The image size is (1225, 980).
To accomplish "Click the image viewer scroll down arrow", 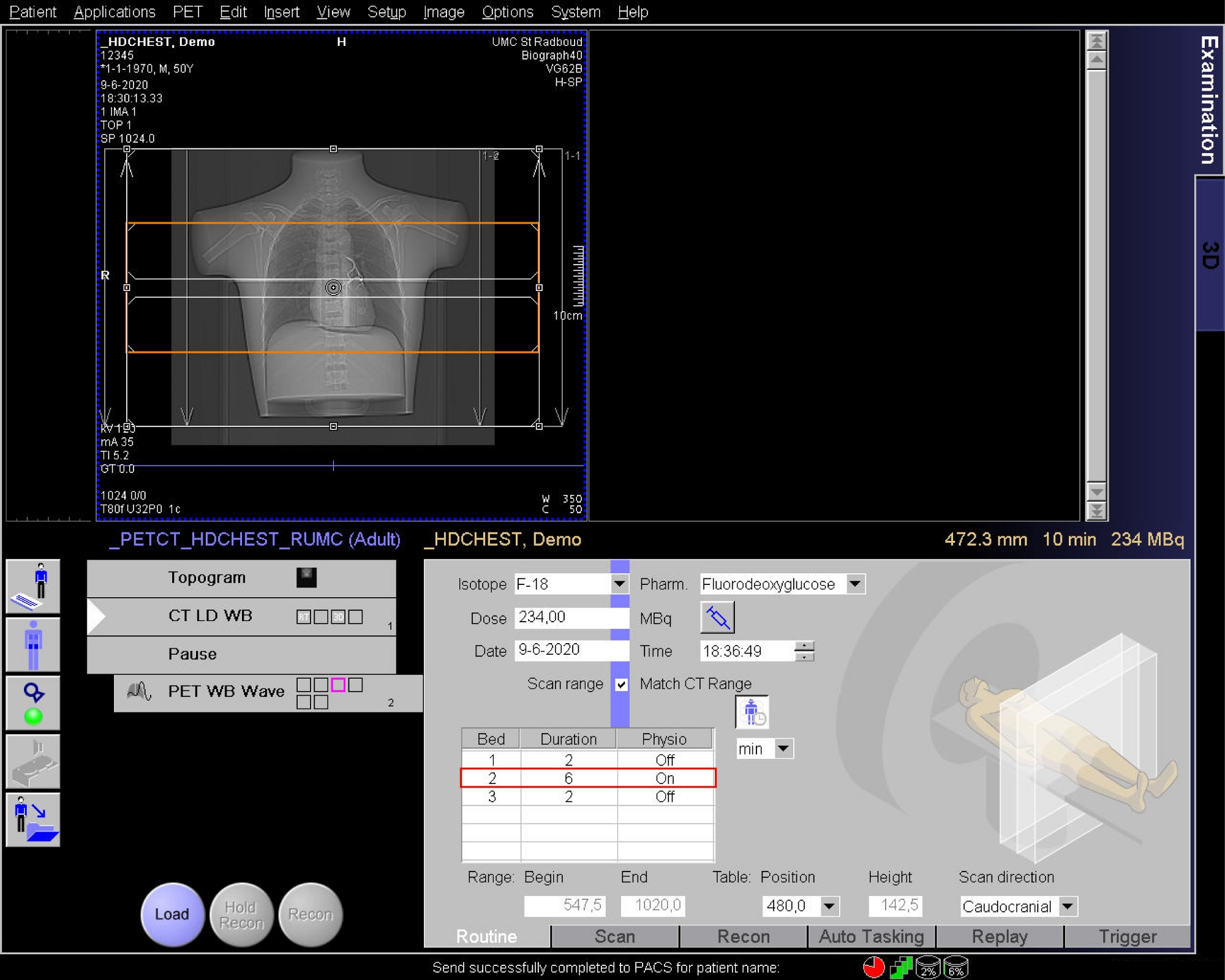I will click(x=1096, y=492).
